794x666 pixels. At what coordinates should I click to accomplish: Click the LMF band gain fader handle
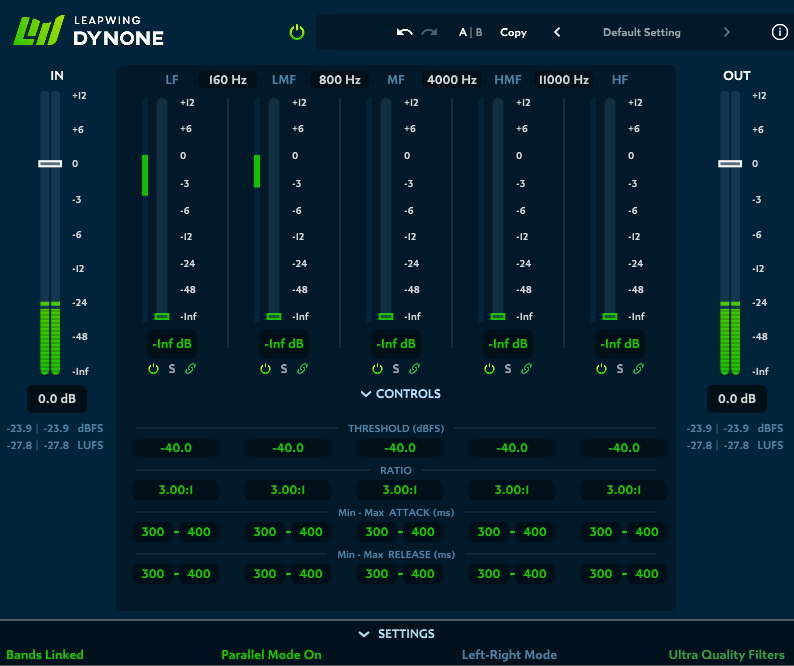tap(274, 316)
